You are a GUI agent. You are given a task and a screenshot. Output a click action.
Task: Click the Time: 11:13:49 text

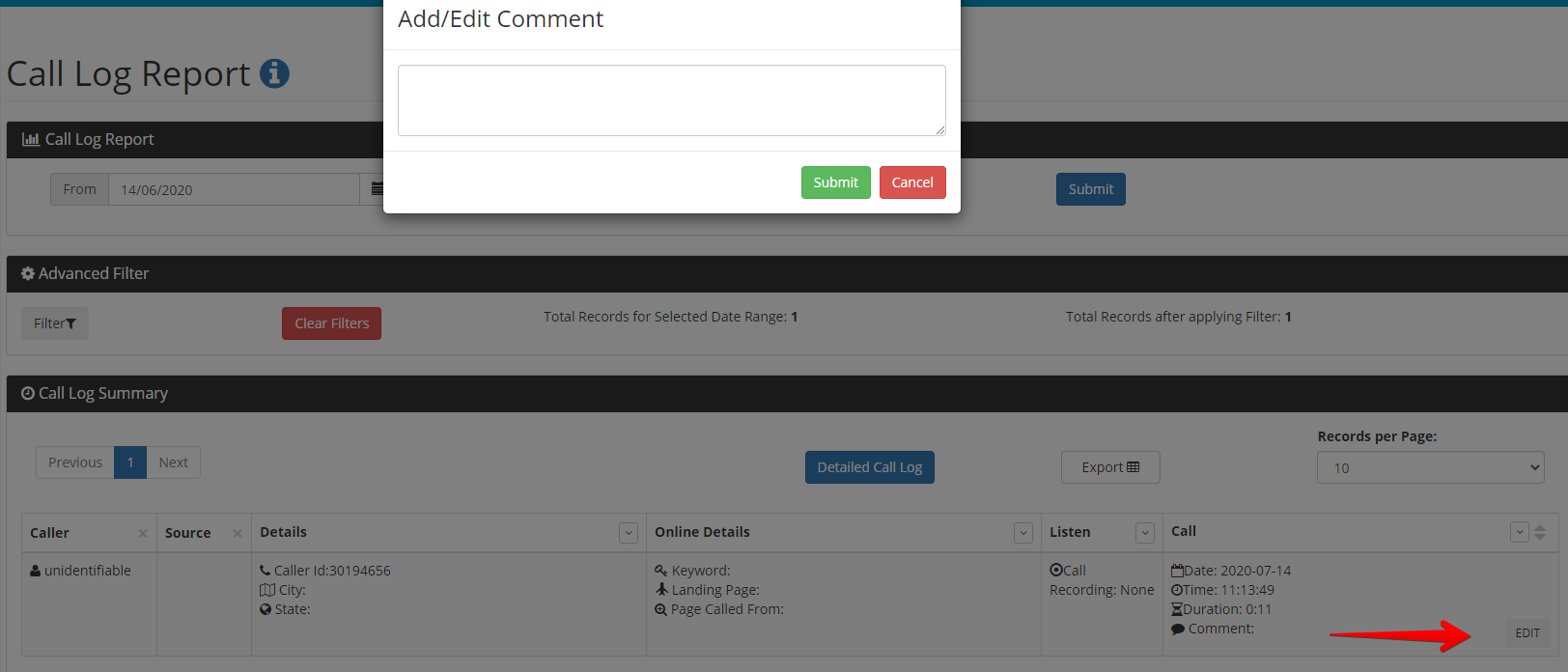[x=1228, y=590]
